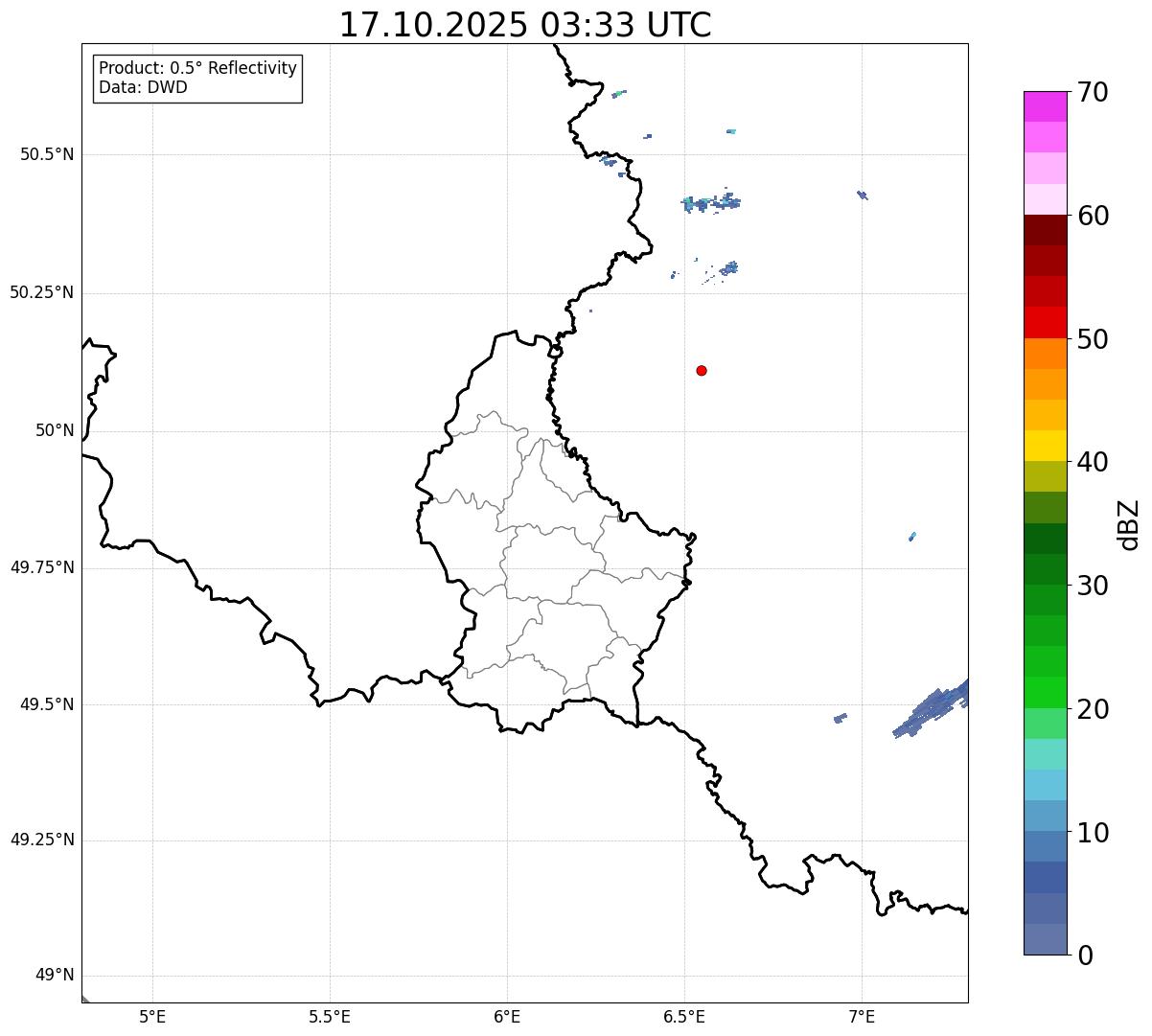1152x1036 pixels.
Task: Click the longitude label 5°E
Action: (152, 1016)
